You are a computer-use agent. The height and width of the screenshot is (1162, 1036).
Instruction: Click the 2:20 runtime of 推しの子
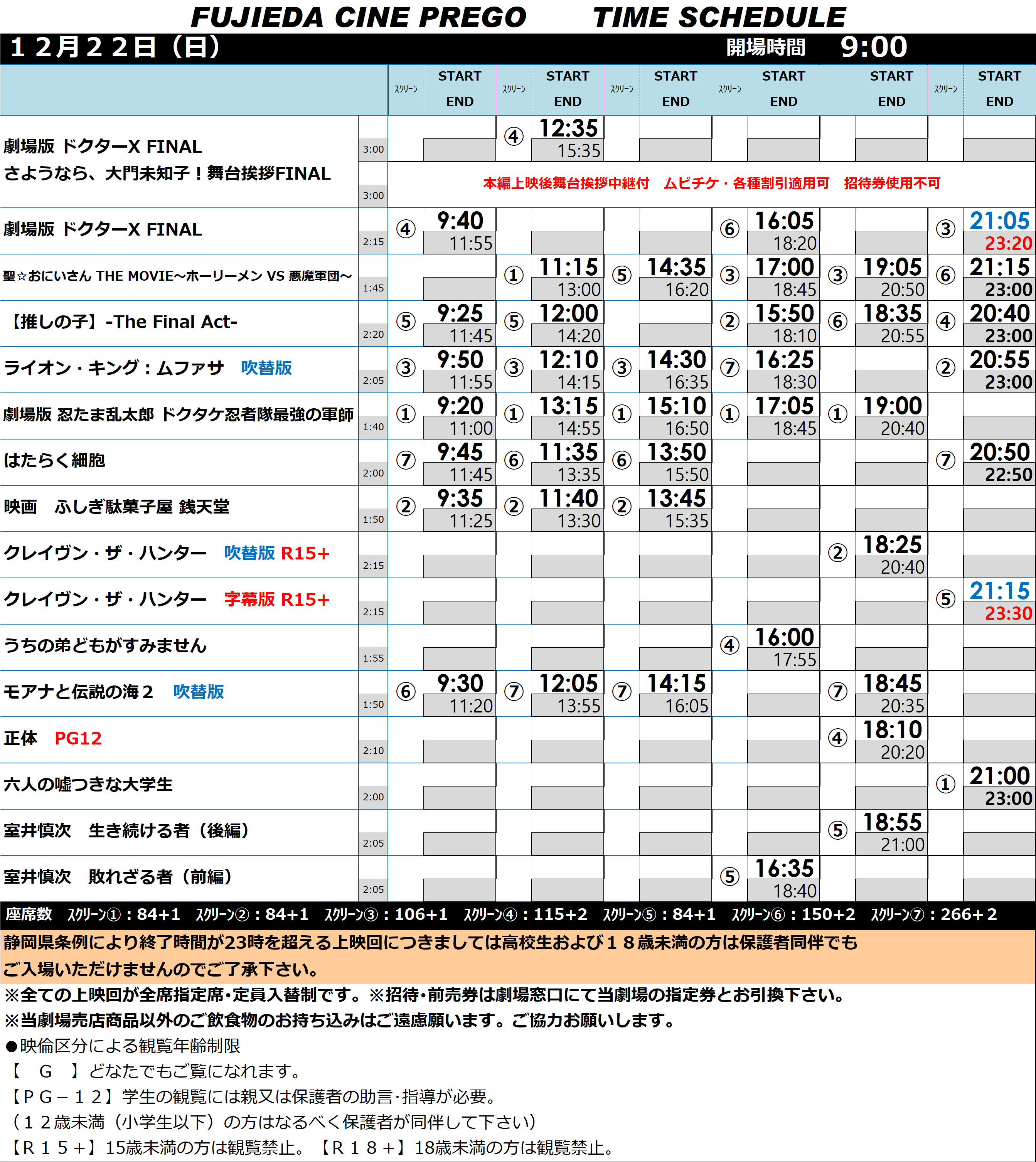tap(374, 335)
